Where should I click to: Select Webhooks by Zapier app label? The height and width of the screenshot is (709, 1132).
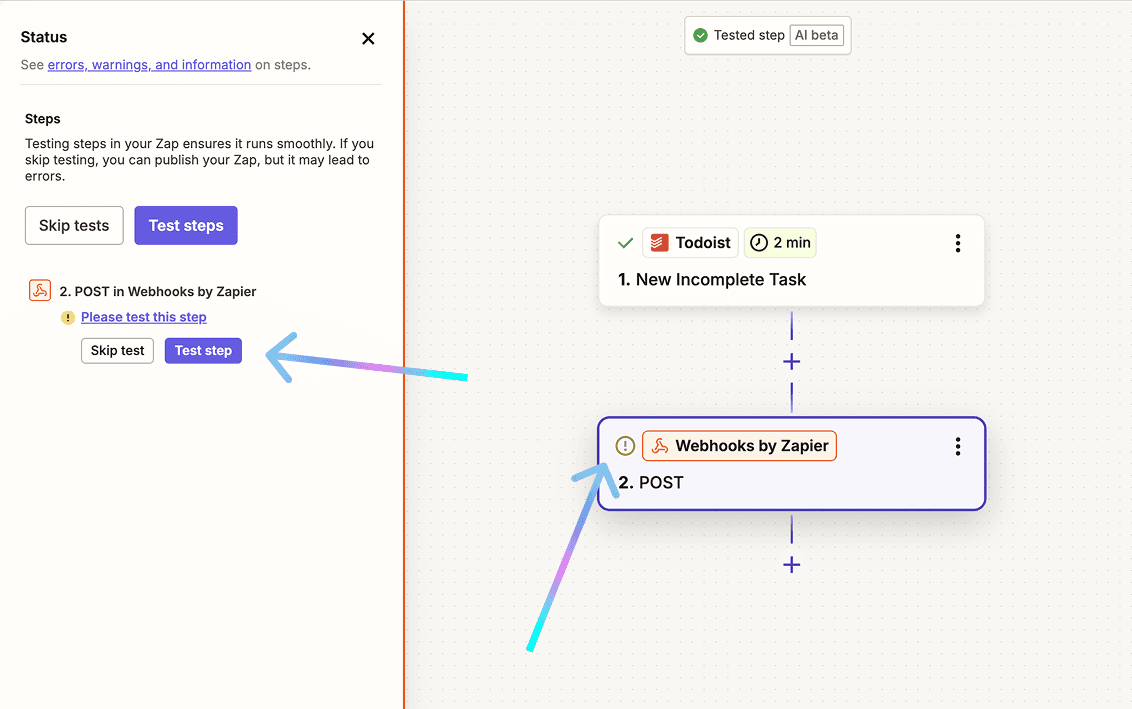click(752, 446)
